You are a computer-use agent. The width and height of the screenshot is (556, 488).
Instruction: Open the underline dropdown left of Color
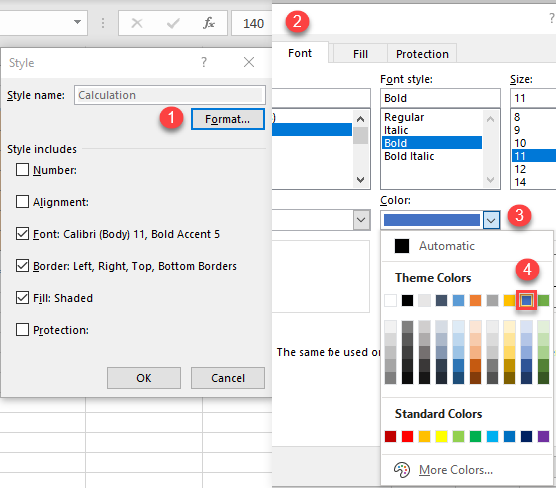click(361, 220)
